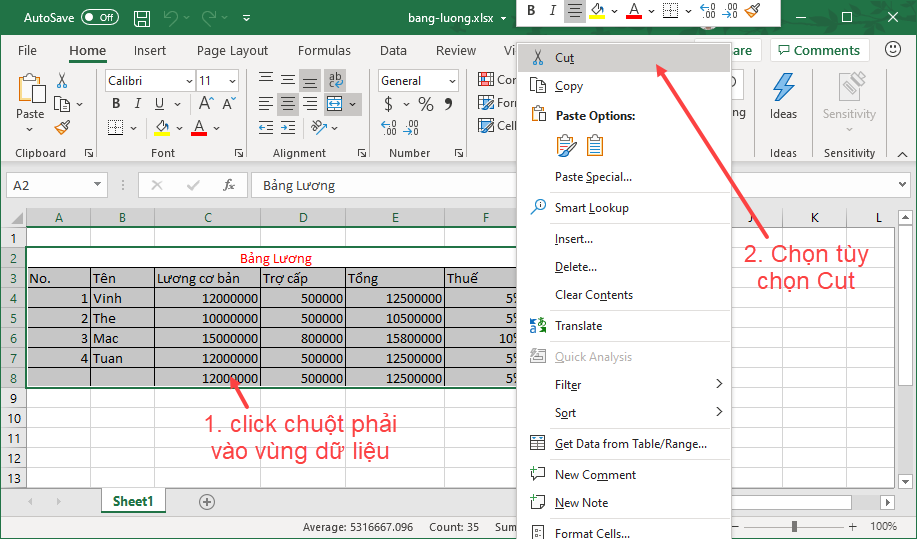
Task: Click the Ideas lightning icon
Action: pos(783,87)
